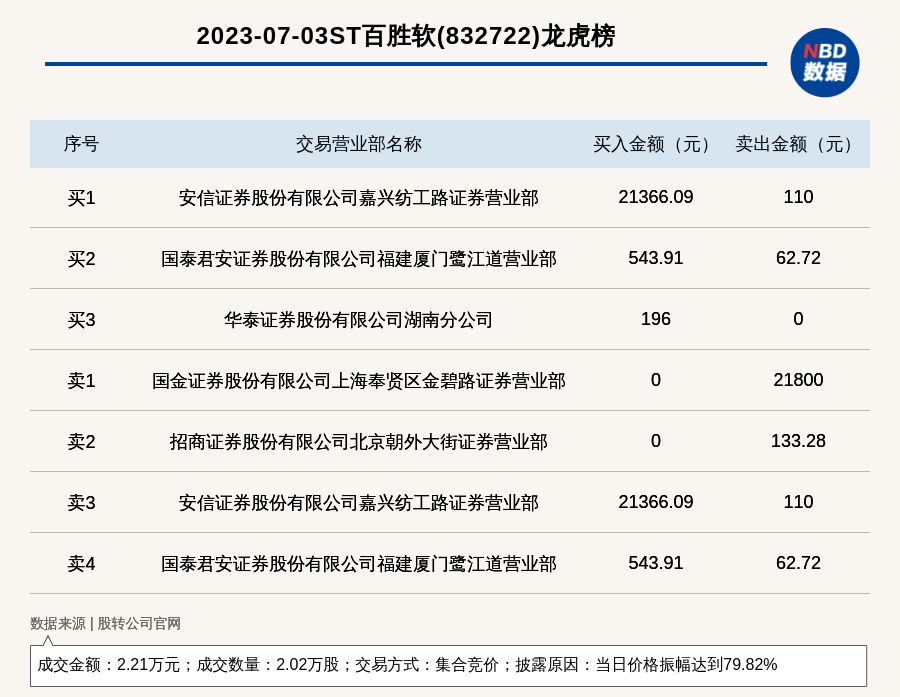Click the 卖1 row label
This screenshot has width=900, height=697.
pos(81,381)
